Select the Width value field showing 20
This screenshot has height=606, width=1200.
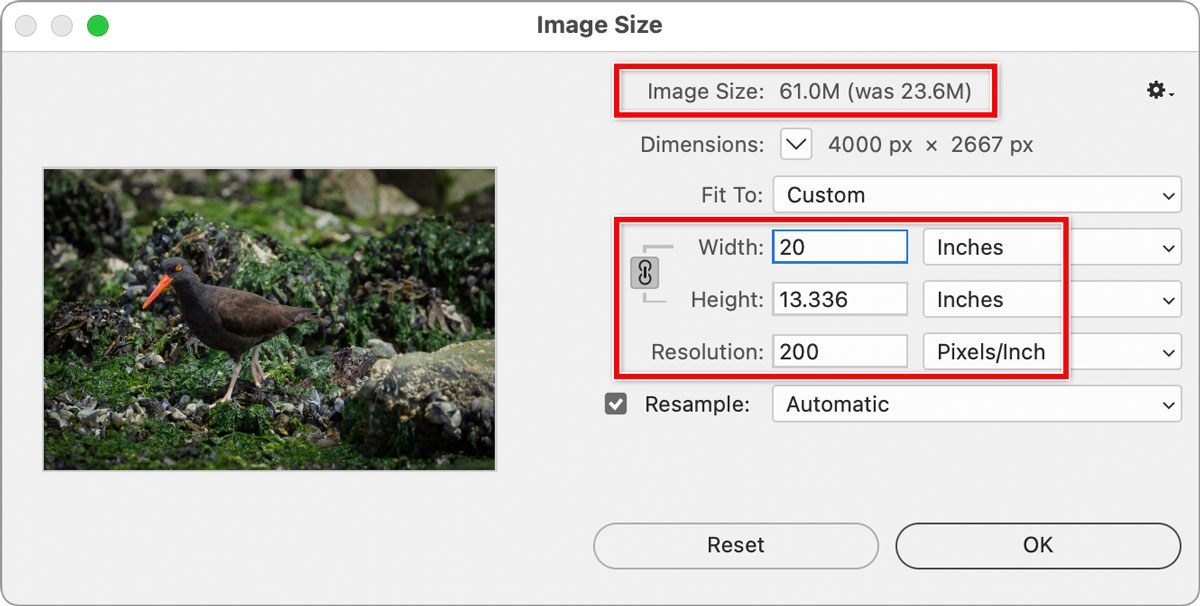tap(839, 247)
